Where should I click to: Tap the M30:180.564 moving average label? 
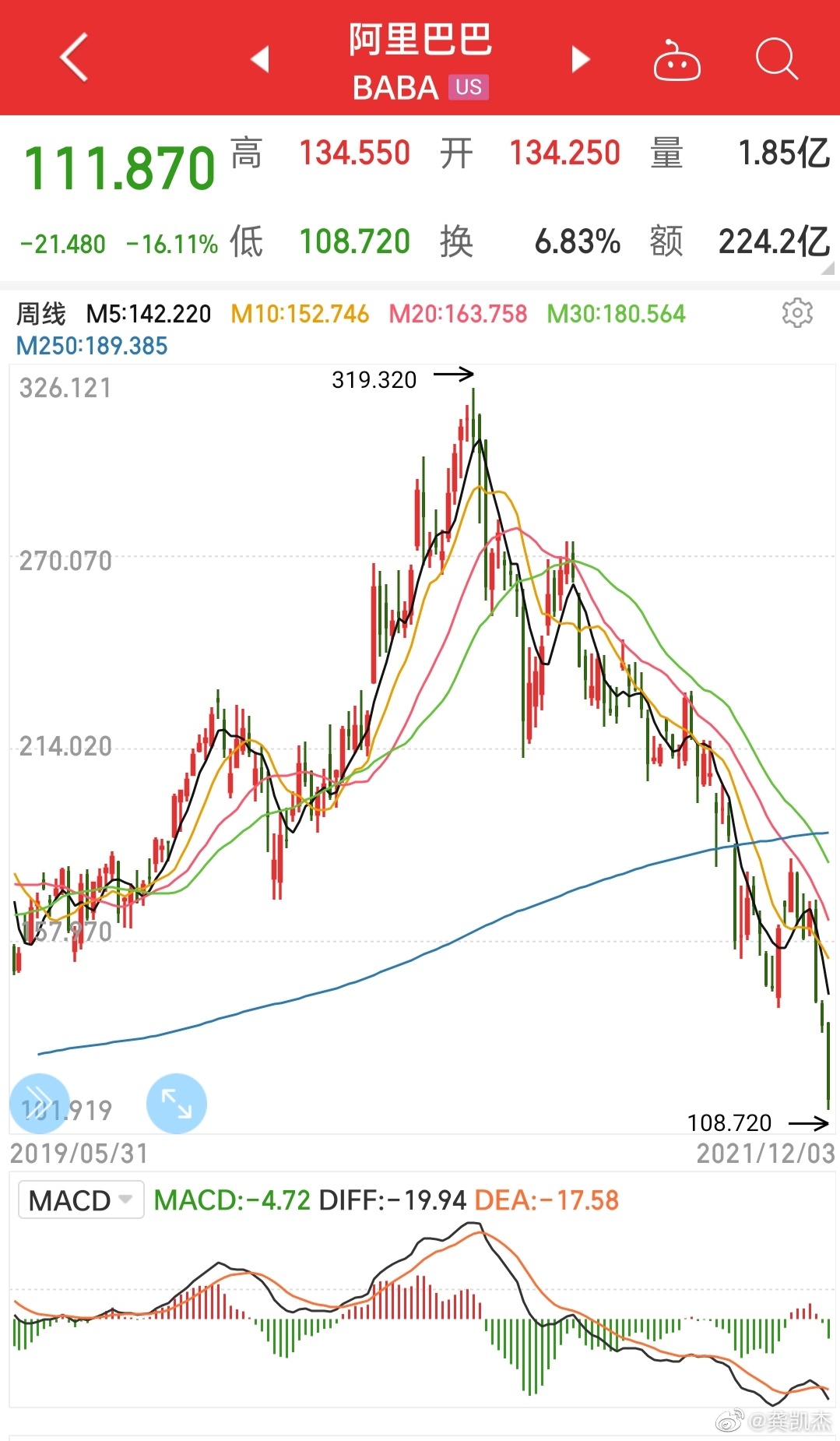pyautogui.click(x=617, y=314)
